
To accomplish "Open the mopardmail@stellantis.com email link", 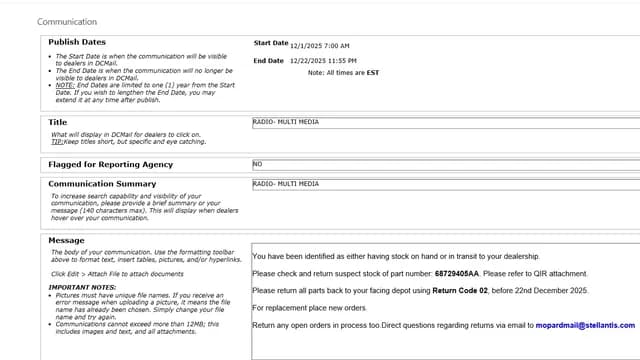I will coord(585,325).
